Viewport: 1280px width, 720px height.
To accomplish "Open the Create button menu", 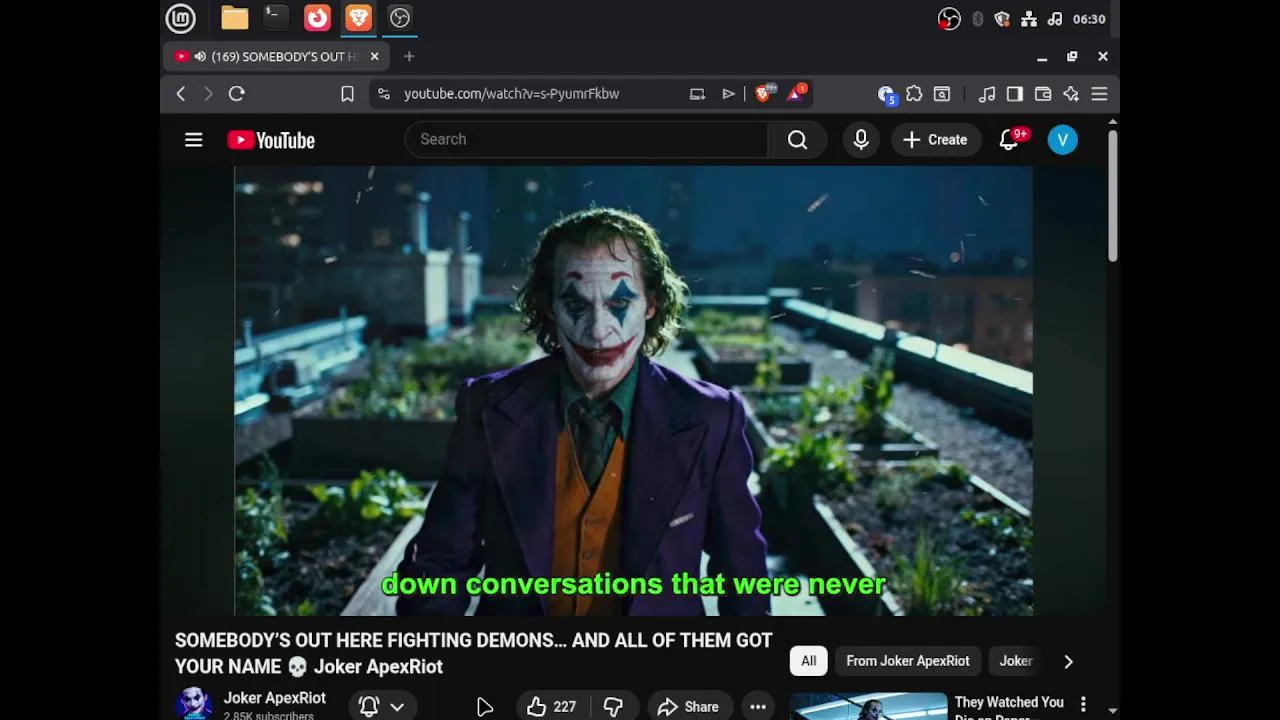I will click(935, 140).
